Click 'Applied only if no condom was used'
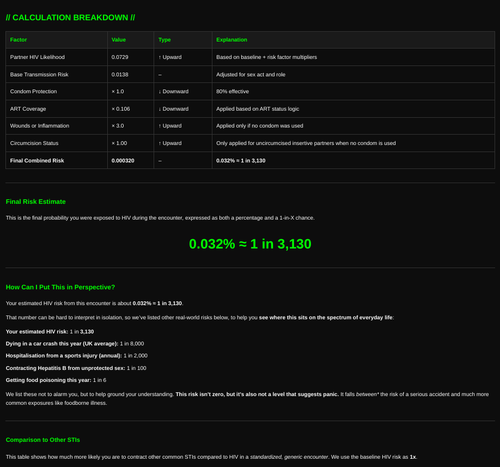Viewport: 500px width, 467px height. point(260,126)
